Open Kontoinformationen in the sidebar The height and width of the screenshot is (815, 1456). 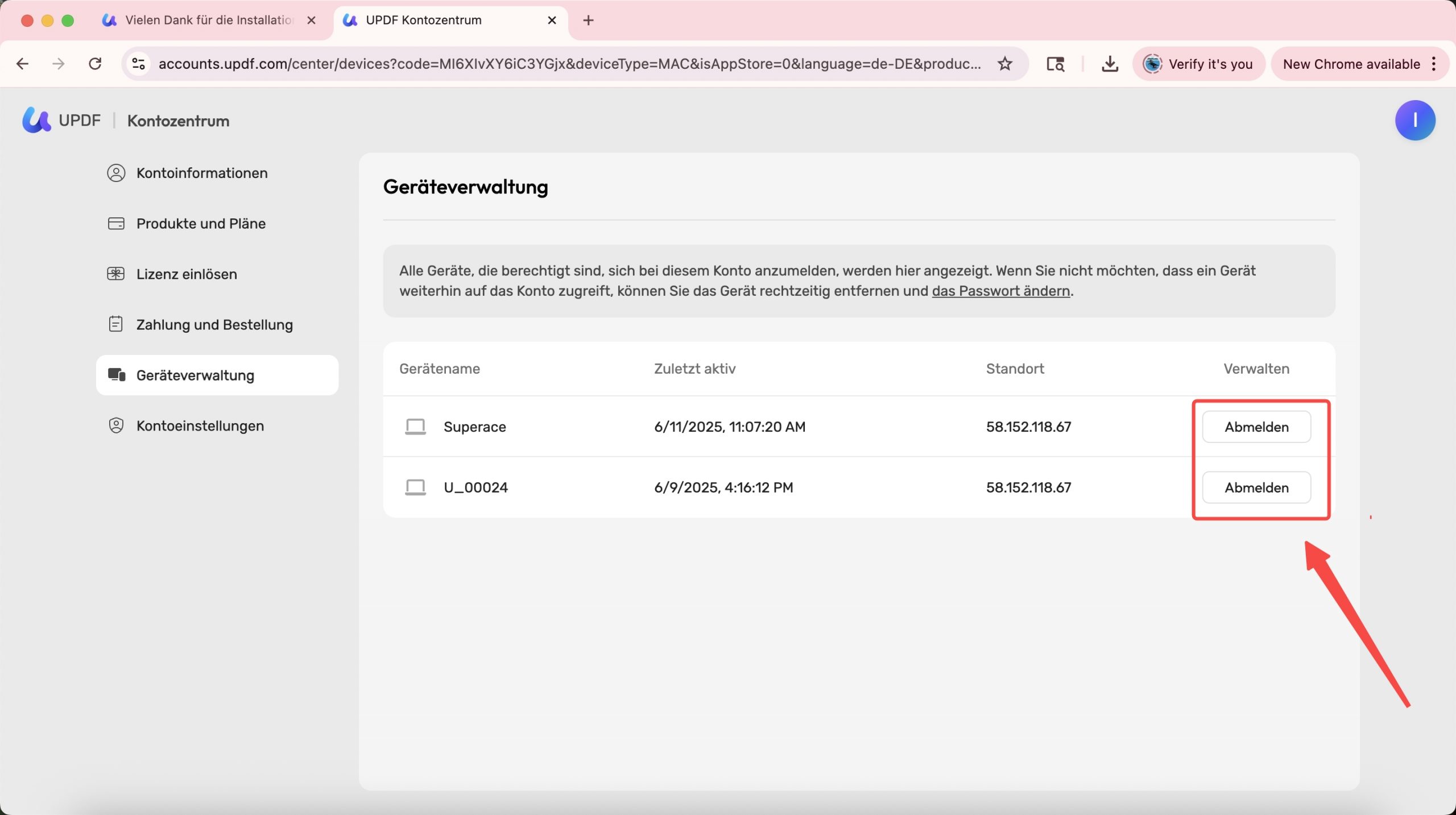click(x=217, y=173)
